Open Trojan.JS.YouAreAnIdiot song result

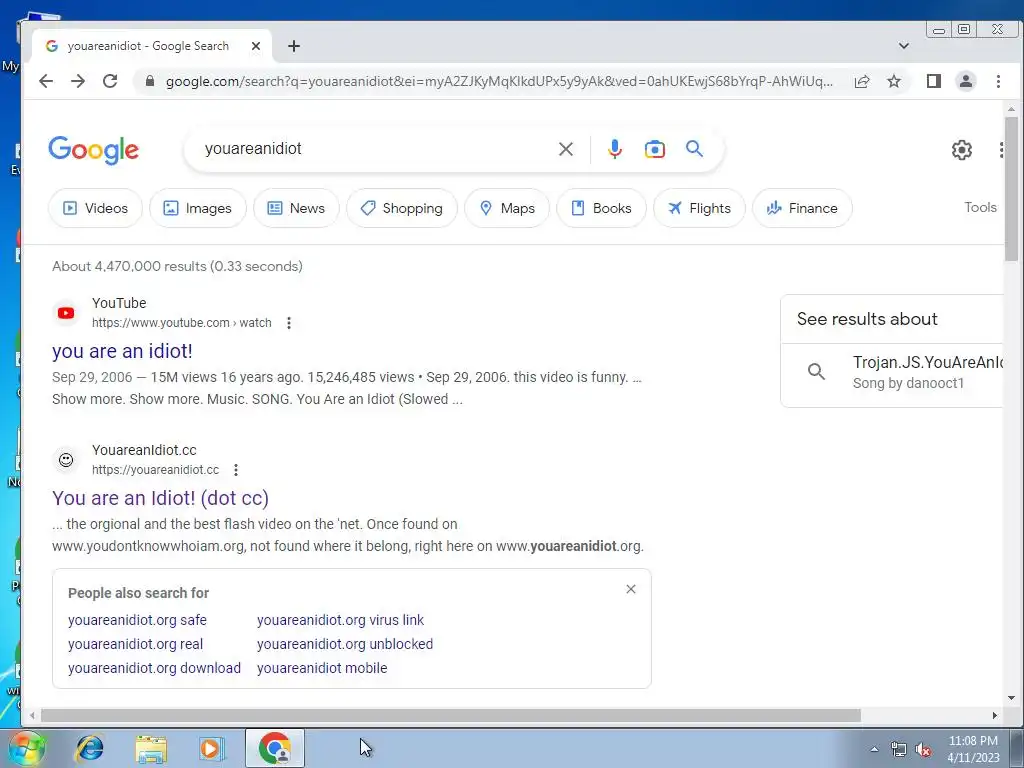coord(892,373)
